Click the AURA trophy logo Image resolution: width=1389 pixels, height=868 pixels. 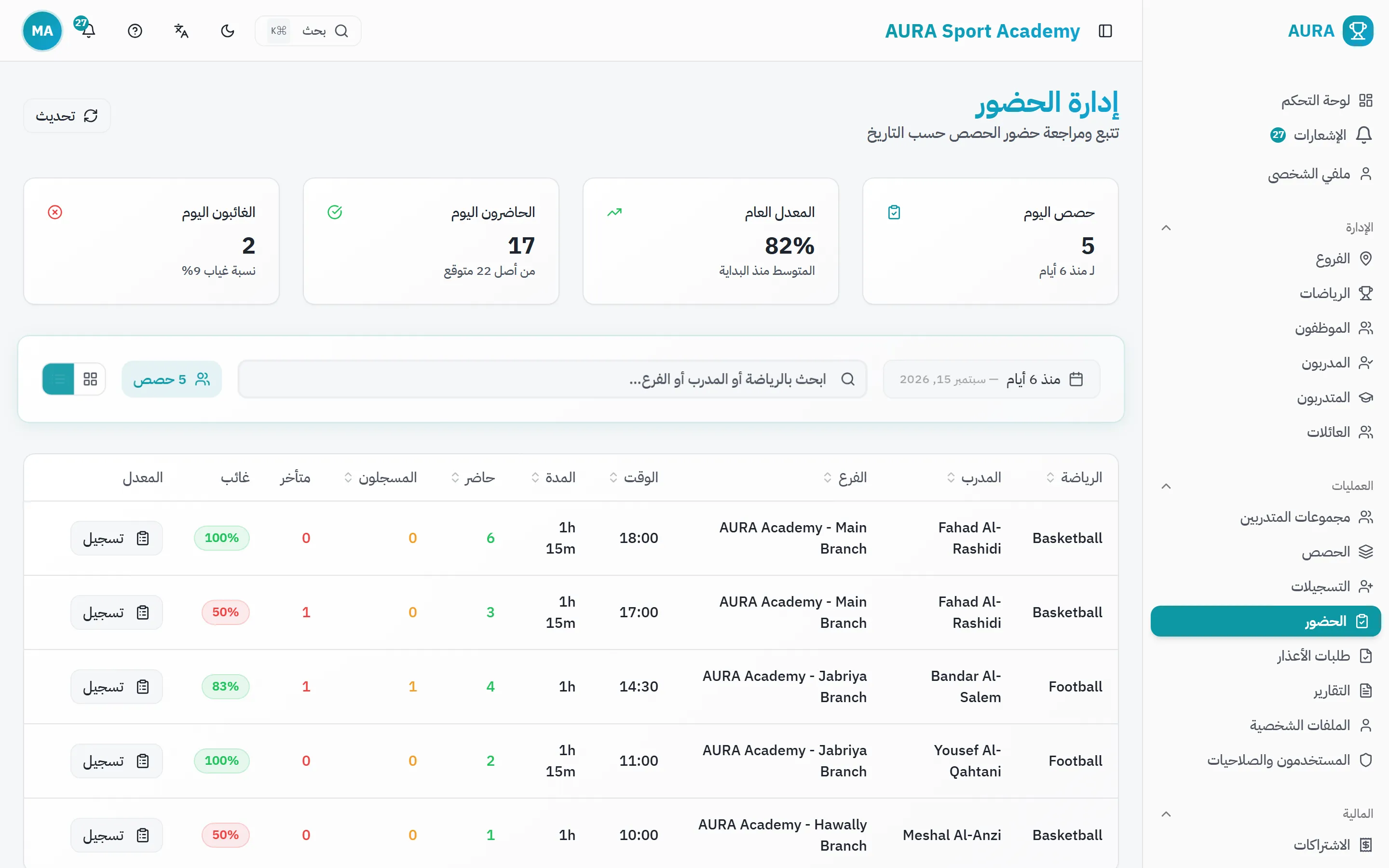[1358, 30]
